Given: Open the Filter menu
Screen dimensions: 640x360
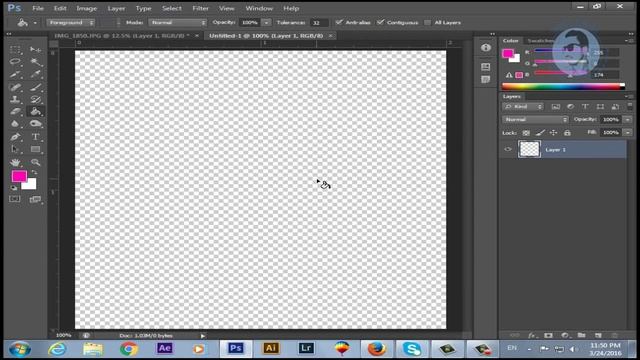Looking at the screenshot, I should click(200, 8).
